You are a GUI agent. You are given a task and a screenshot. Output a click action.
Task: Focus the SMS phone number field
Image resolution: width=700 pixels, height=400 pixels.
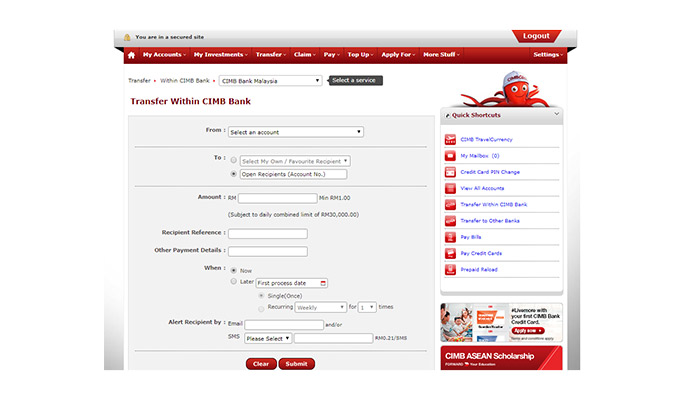pyautogui.click(x=333, y=338)
